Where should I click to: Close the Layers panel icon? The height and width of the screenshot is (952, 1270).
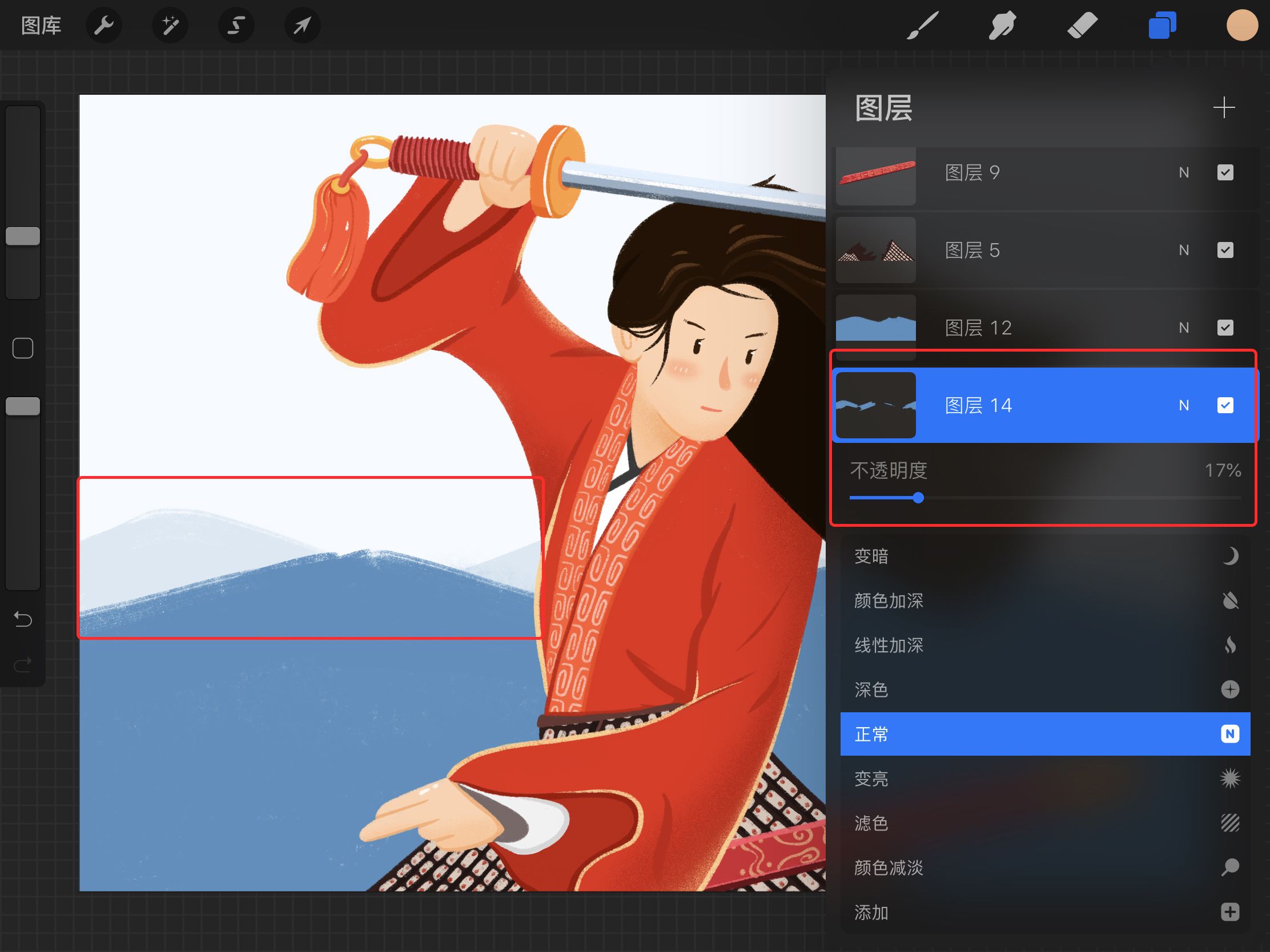pos(1162,25)
